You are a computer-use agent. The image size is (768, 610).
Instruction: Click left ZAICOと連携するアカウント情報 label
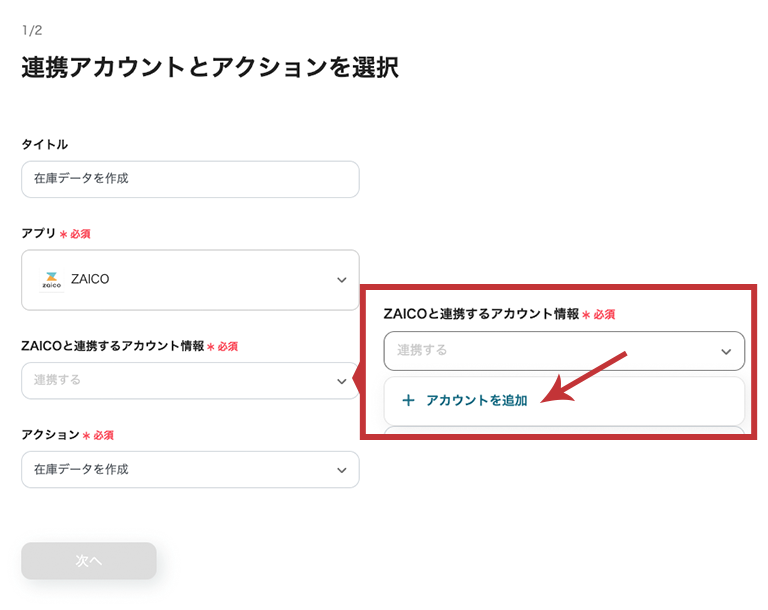(113, 346)
